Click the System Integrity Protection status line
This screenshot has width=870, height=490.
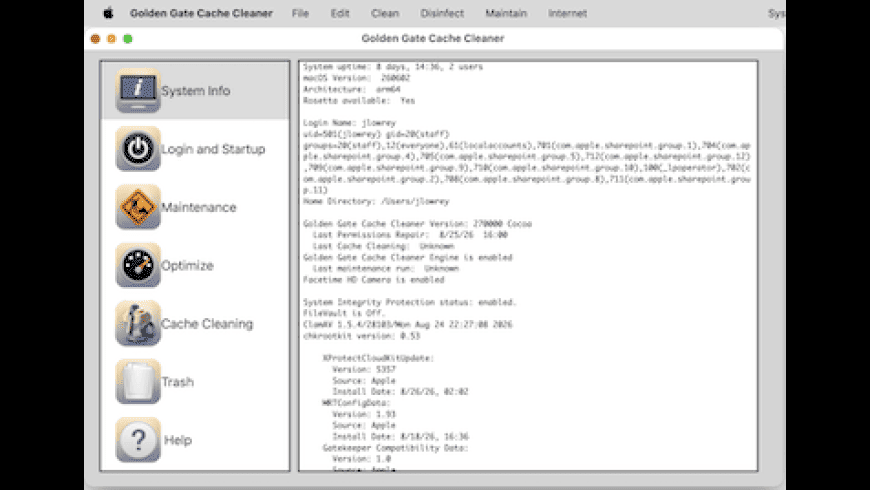click(x=410, y=302)
